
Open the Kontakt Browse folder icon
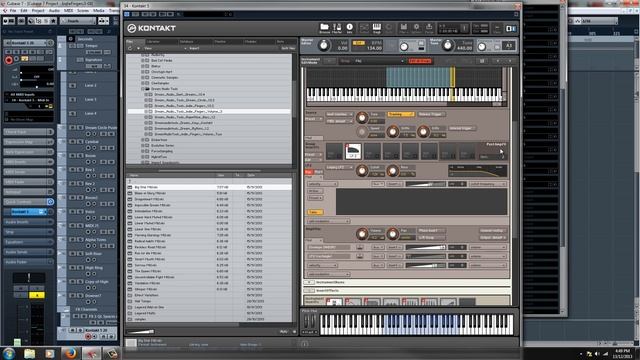[x=324, y=27]
